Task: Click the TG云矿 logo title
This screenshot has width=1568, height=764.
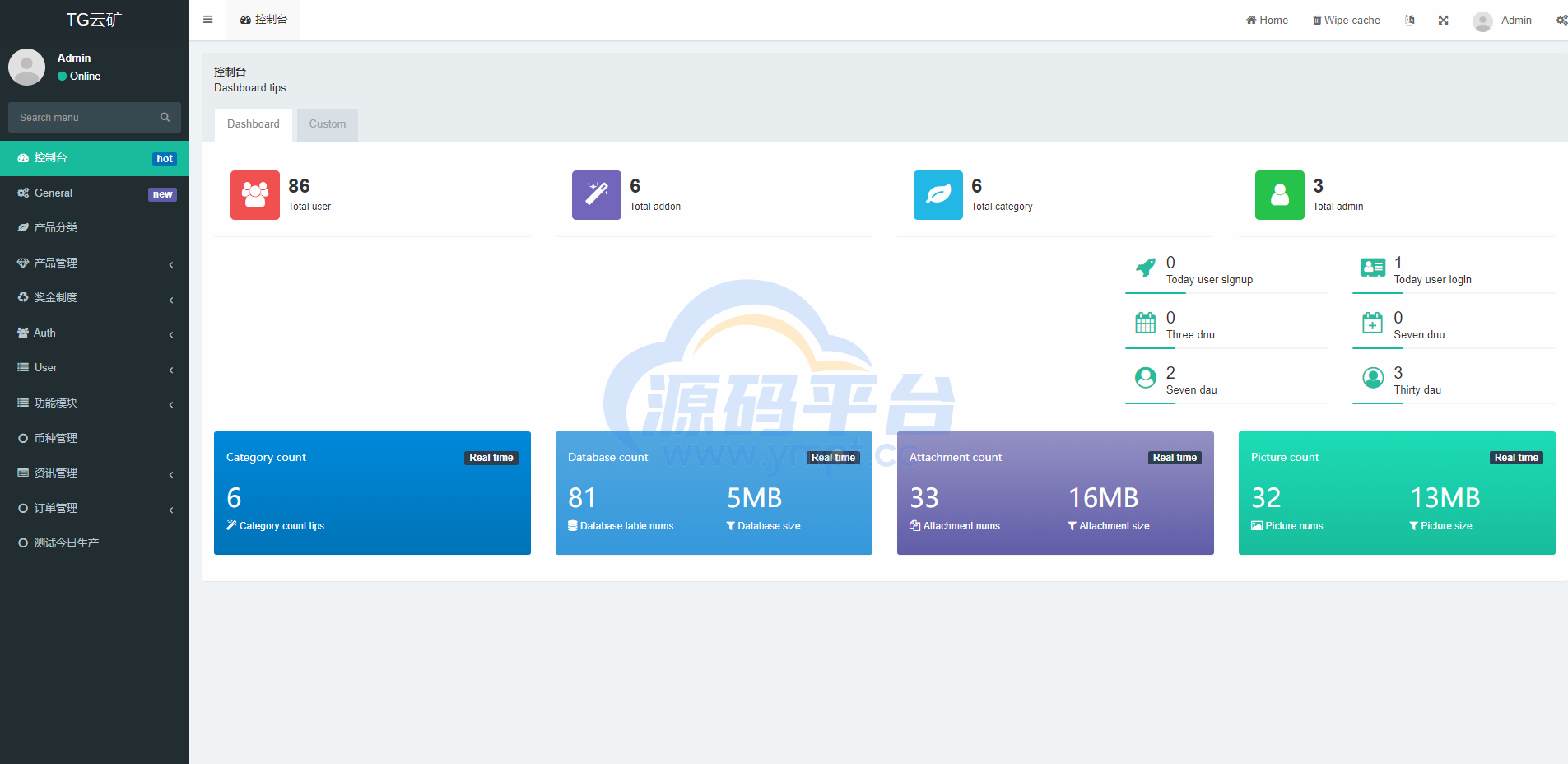Action: tap(94, 20)
